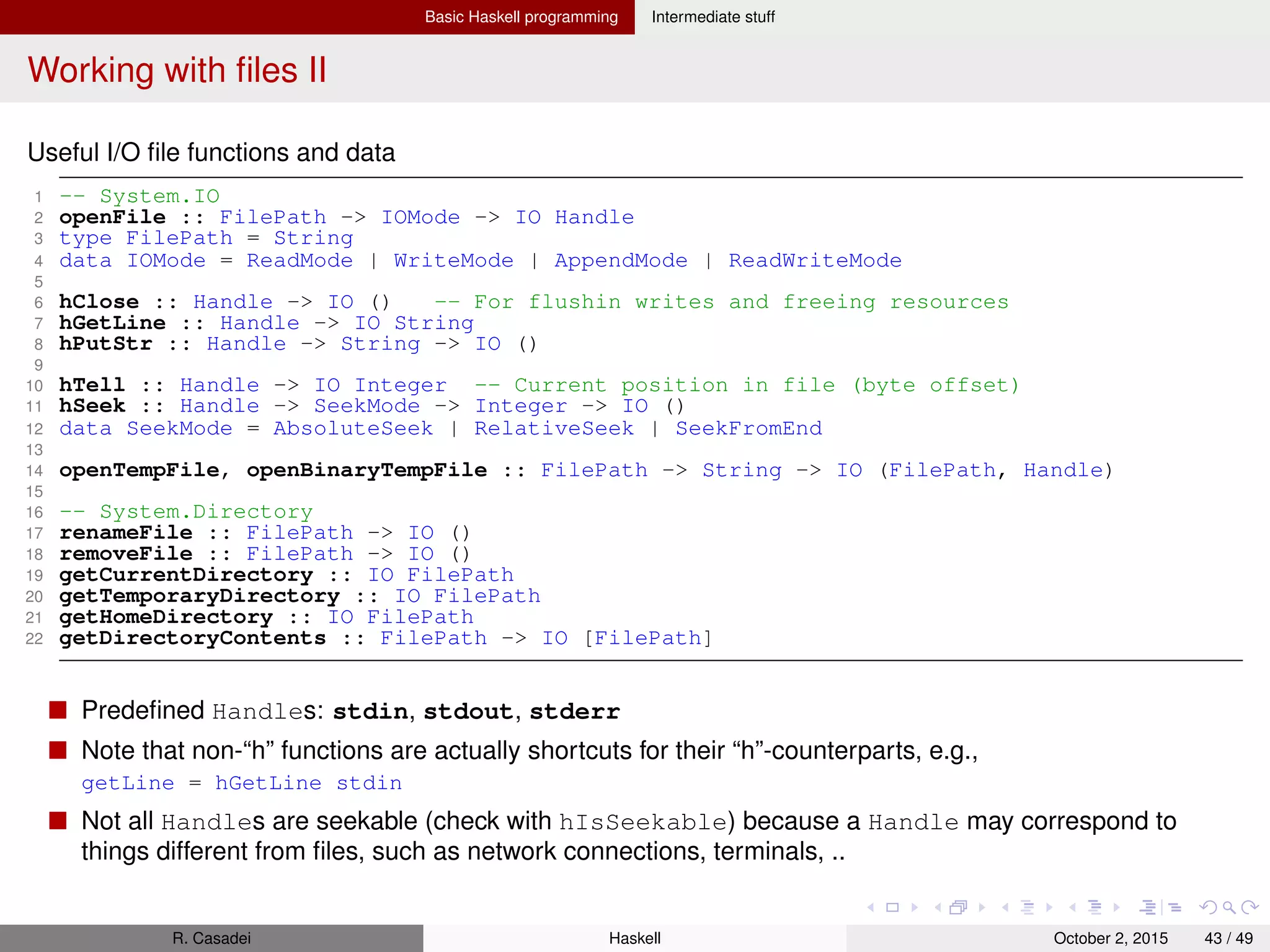
Task: Click the stacked frames navigation icon
Action: (959, 907)
